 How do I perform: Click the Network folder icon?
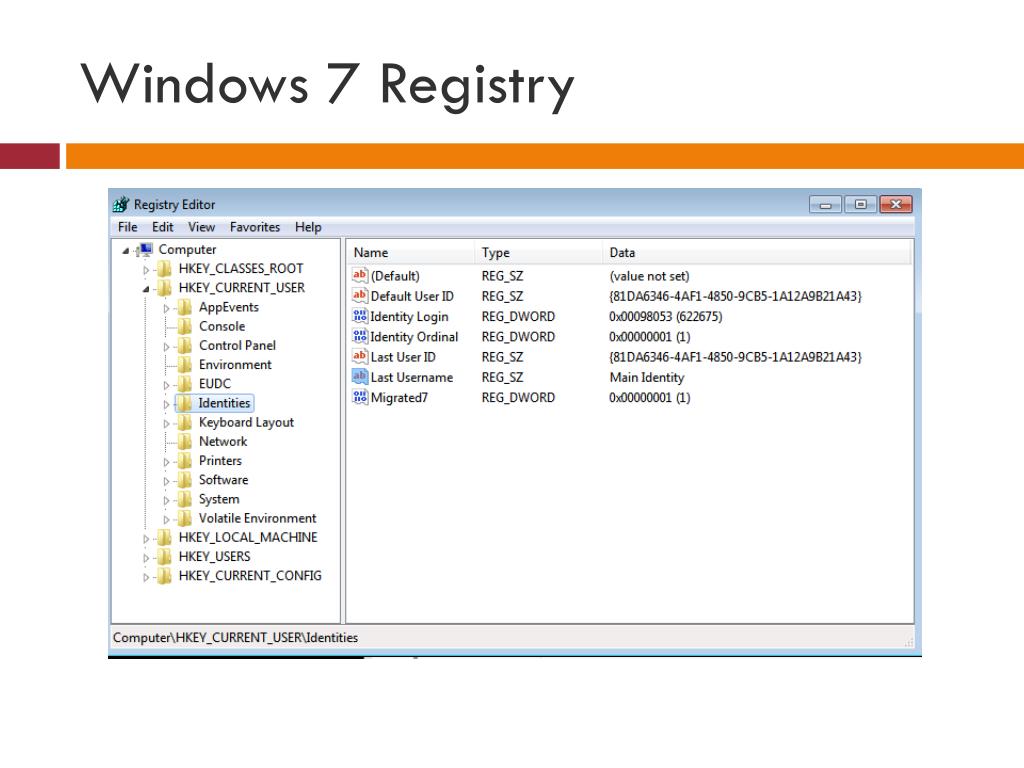(185, 441)
